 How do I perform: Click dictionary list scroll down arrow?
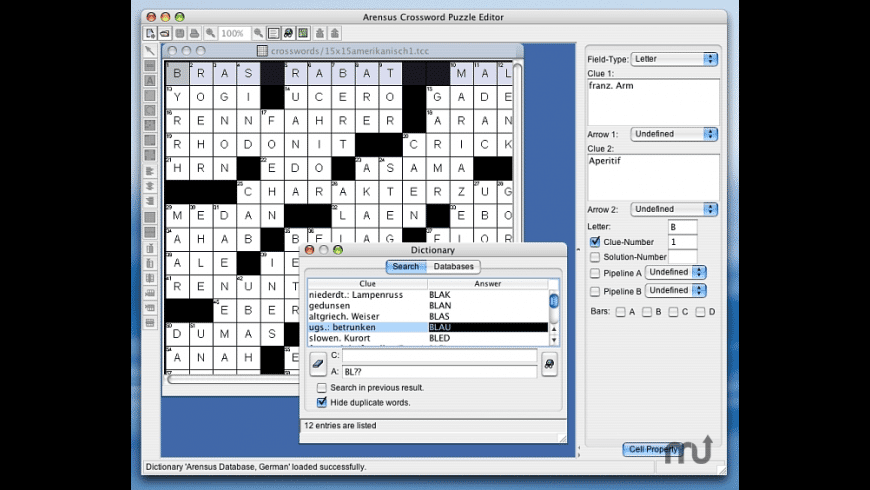tap(553, 340)
